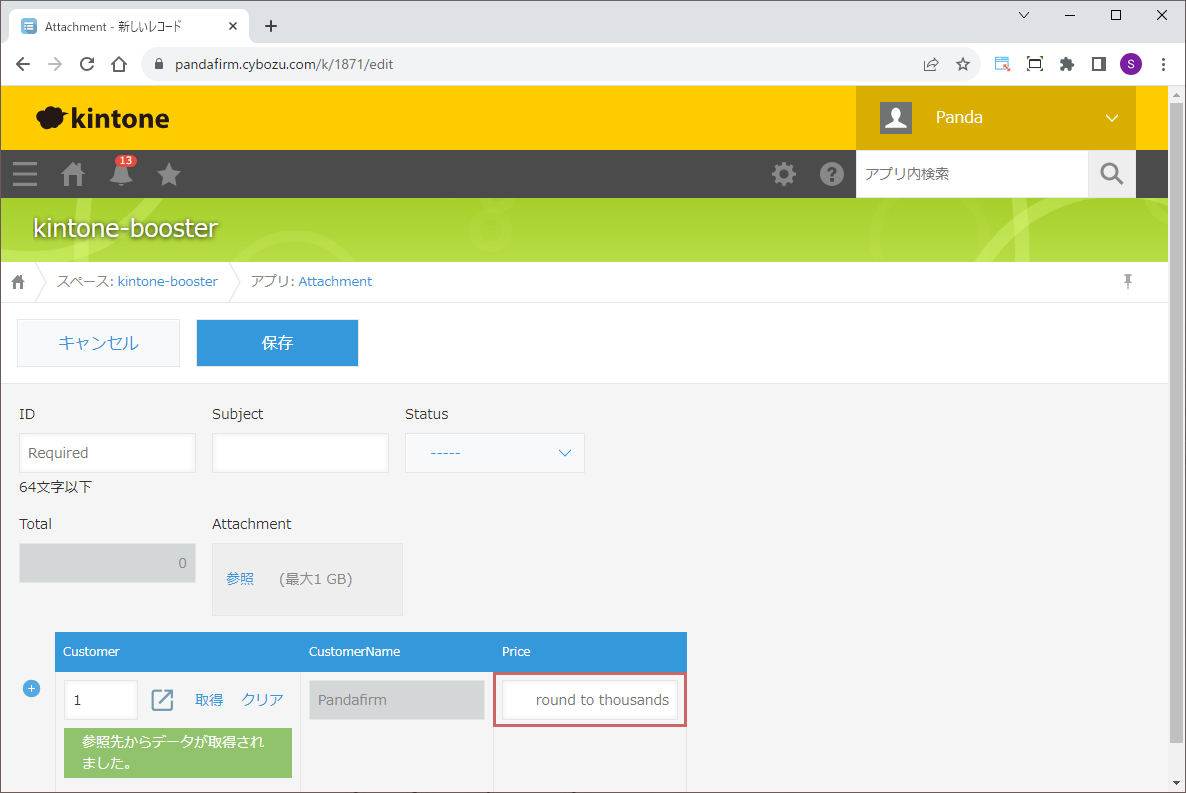The width and height of the screenshot is (1186, 793).
Task: Add a table row with plus icon
Action: [31, 688]
